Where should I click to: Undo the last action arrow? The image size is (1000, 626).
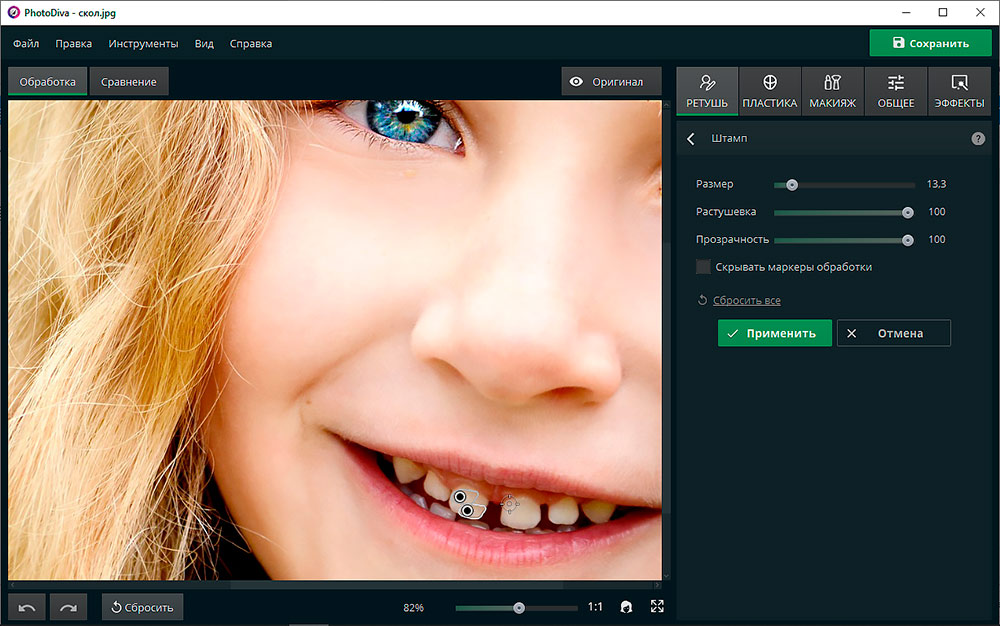pos(27,607)
